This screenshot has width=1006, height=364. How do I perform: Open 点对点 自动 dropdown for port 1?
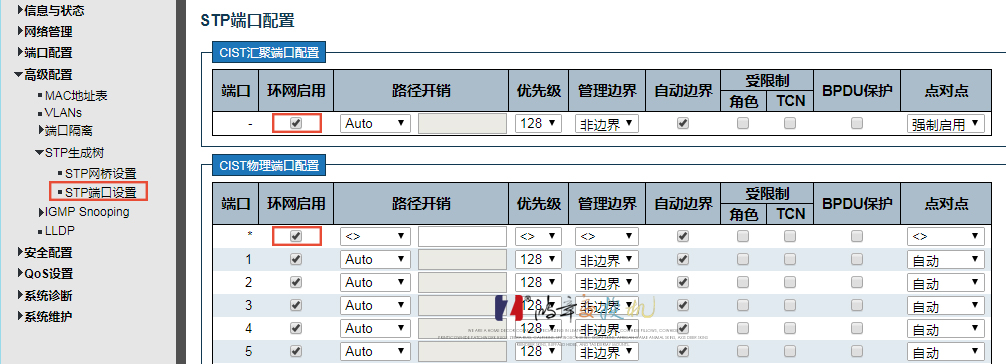(x=946, y=260)
